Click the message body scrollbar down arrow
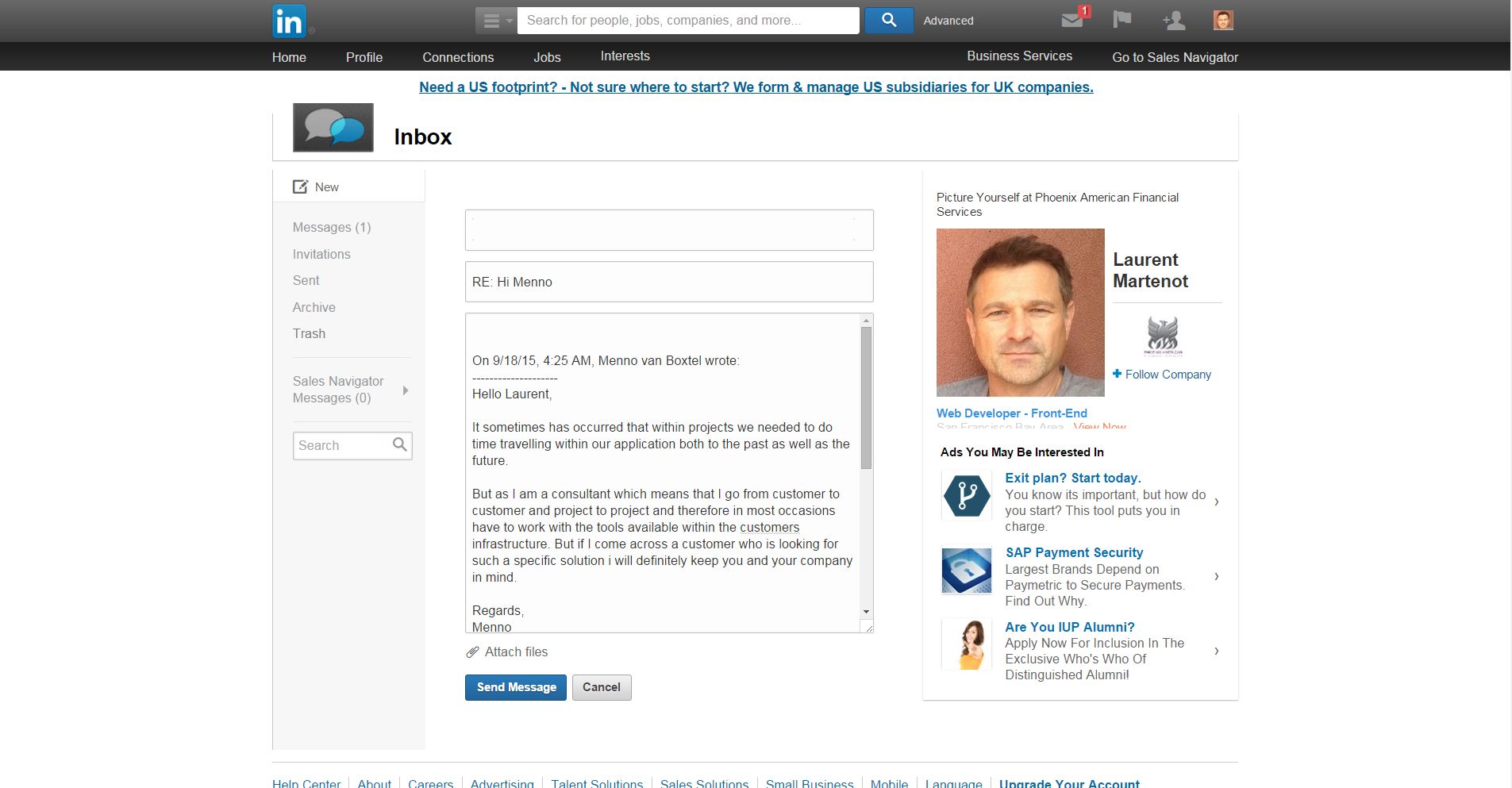 [866, 612]
